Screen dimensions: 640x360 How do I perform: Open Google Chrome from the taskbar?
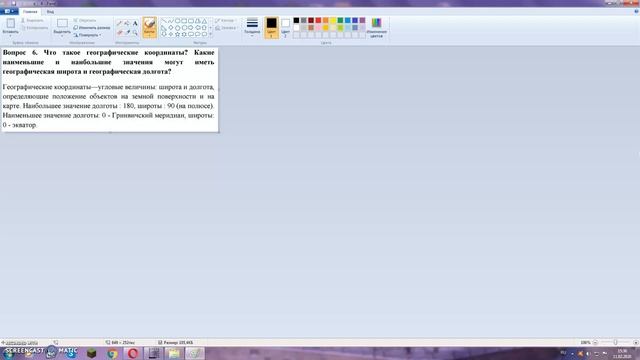(x=112, y=353)
